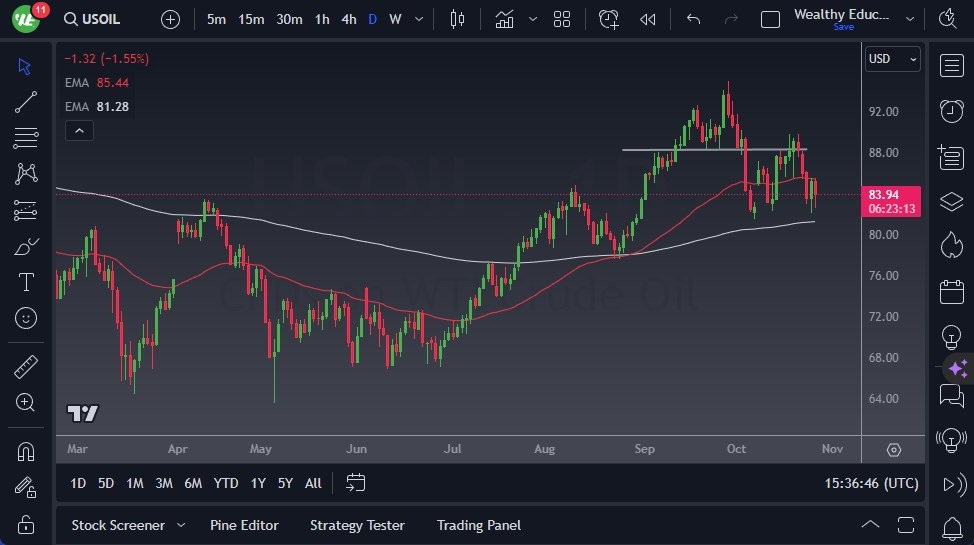Open the Measure ruler tool
The image size is (974, 545).
(x=26, y=367)
